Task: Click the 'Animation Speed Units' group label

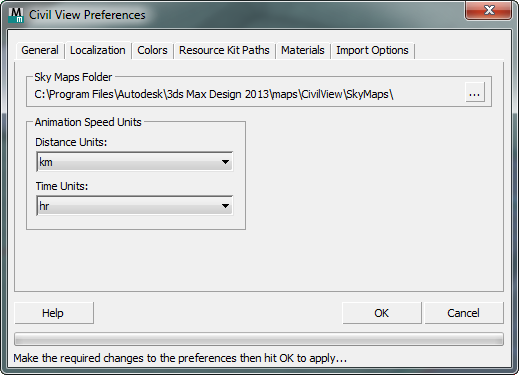Action: coord(88,122)
